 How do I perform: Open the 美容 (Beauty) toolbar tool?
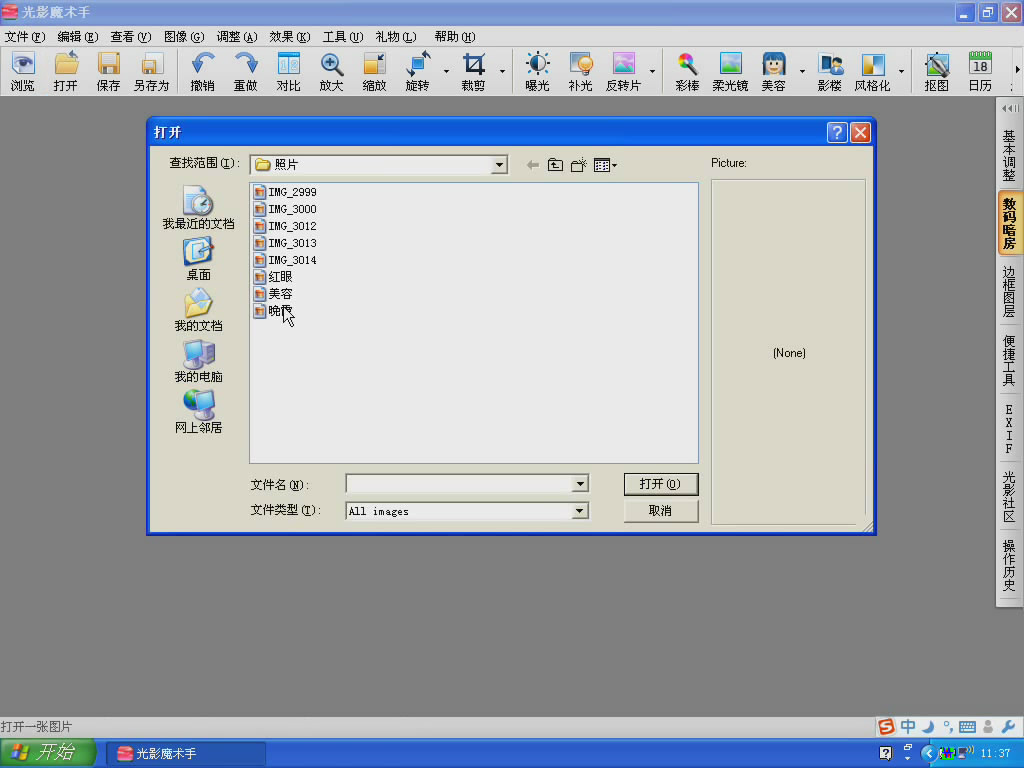point(773,71)
